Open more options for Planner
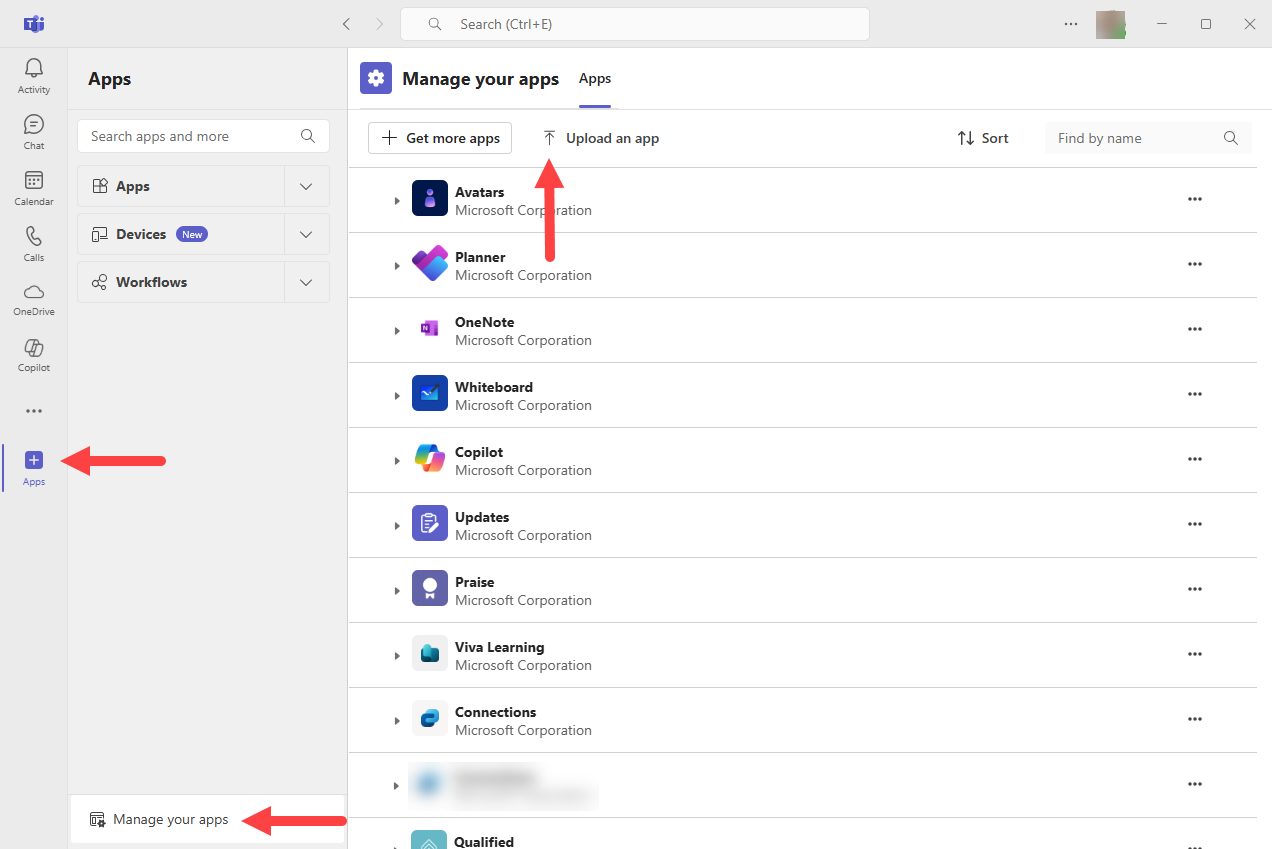1272x849 pixels. (1194, 264)
